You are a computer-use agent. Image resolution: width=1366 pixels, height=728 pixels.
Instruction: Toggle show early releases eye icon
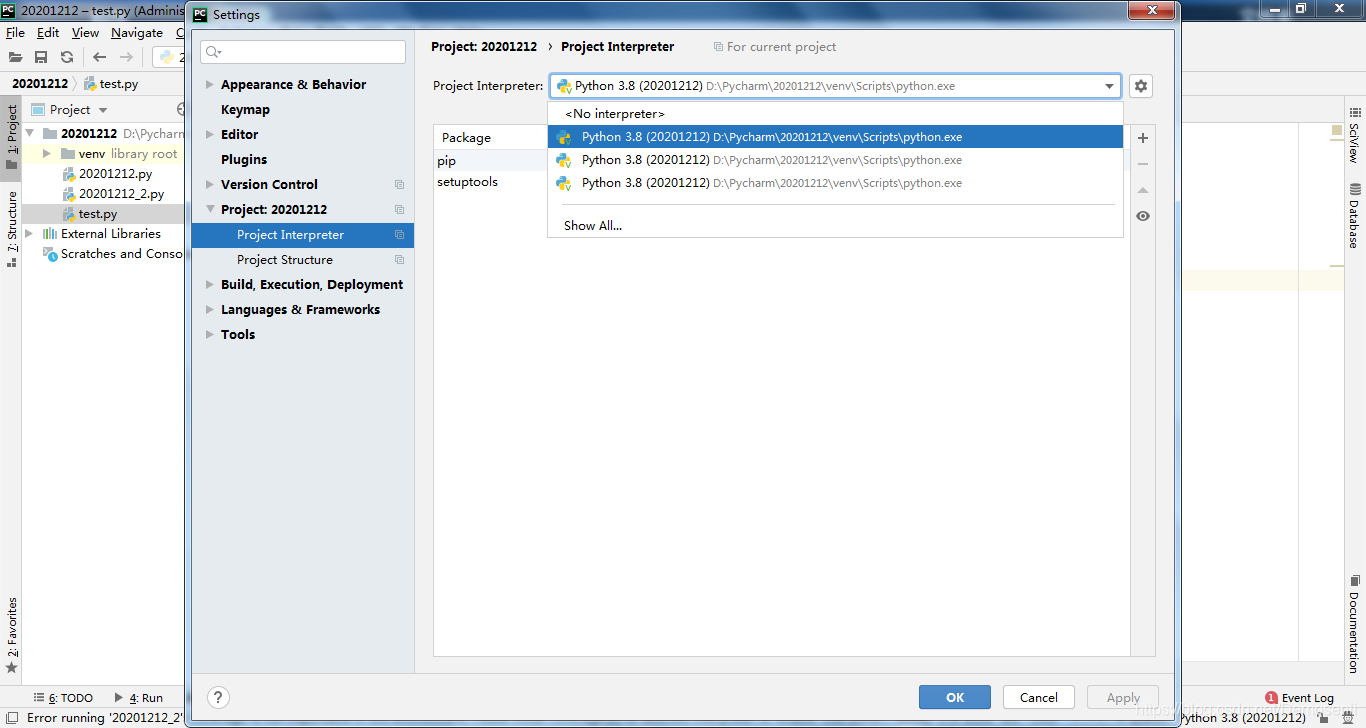coord(1143,216)
